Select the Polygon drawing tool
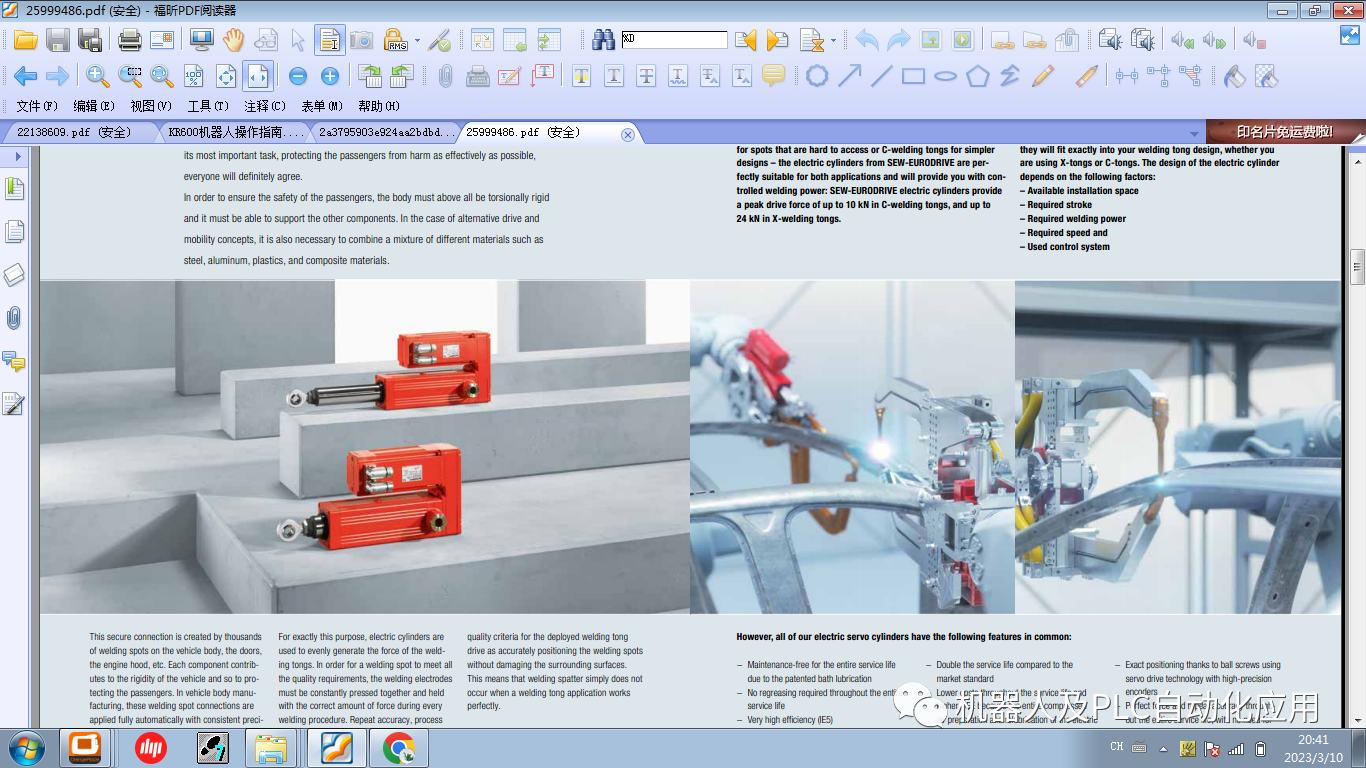Image resolution: width=1366 pixels, height=768 pixels. (977, 75)
